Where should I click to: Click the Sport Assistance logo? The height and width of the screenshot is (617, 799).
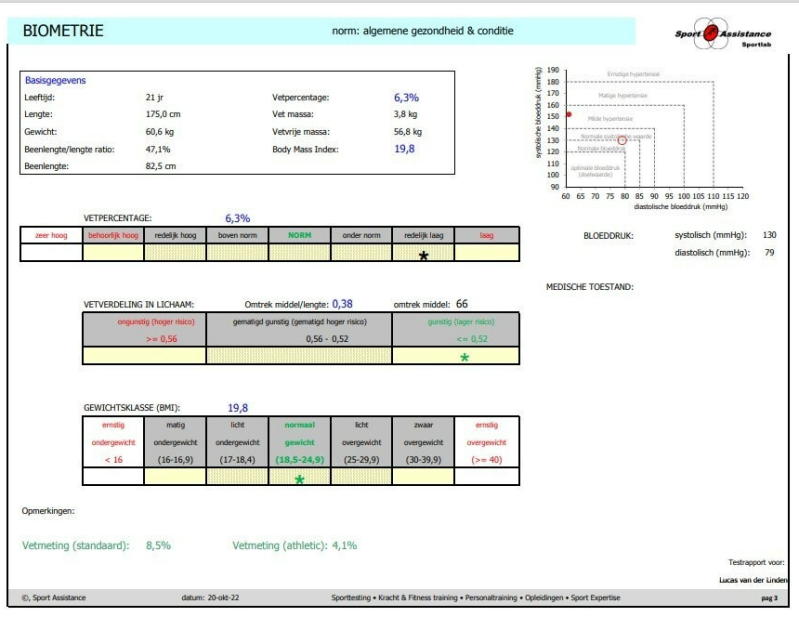723,34
